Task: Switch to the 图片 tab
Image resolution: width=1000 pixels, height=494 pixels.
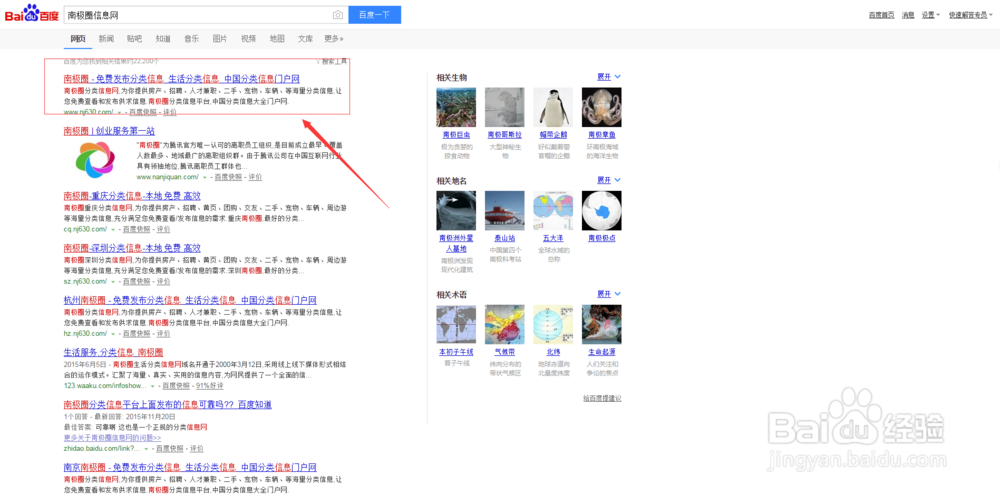Action: click(219, 39)
